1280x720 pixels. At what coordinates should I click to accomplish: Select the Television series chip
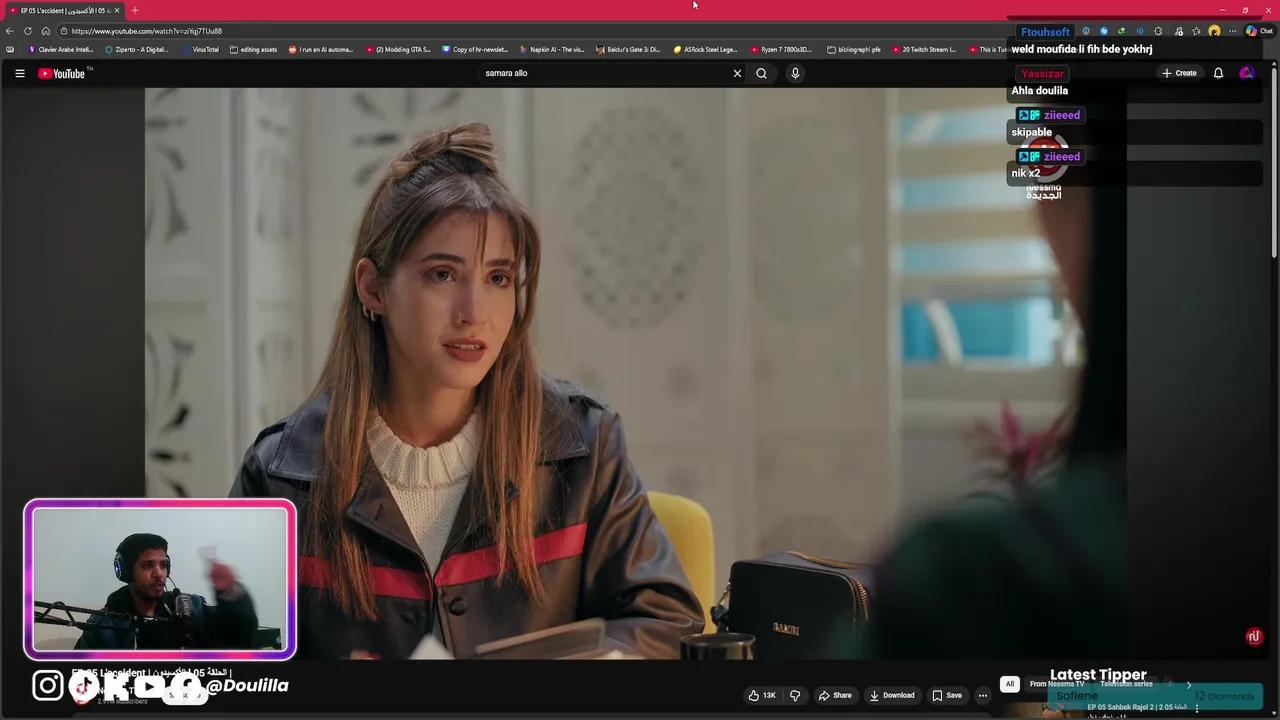pos(1126,684)
